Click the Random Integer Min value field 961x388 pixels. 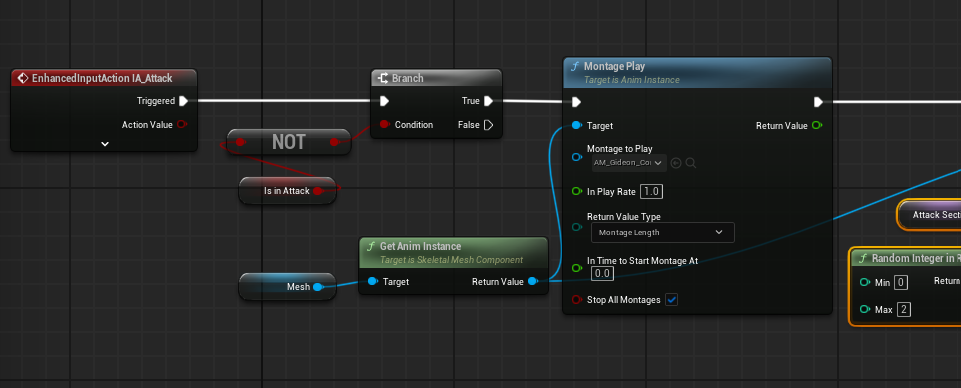(x=901, y=283)
